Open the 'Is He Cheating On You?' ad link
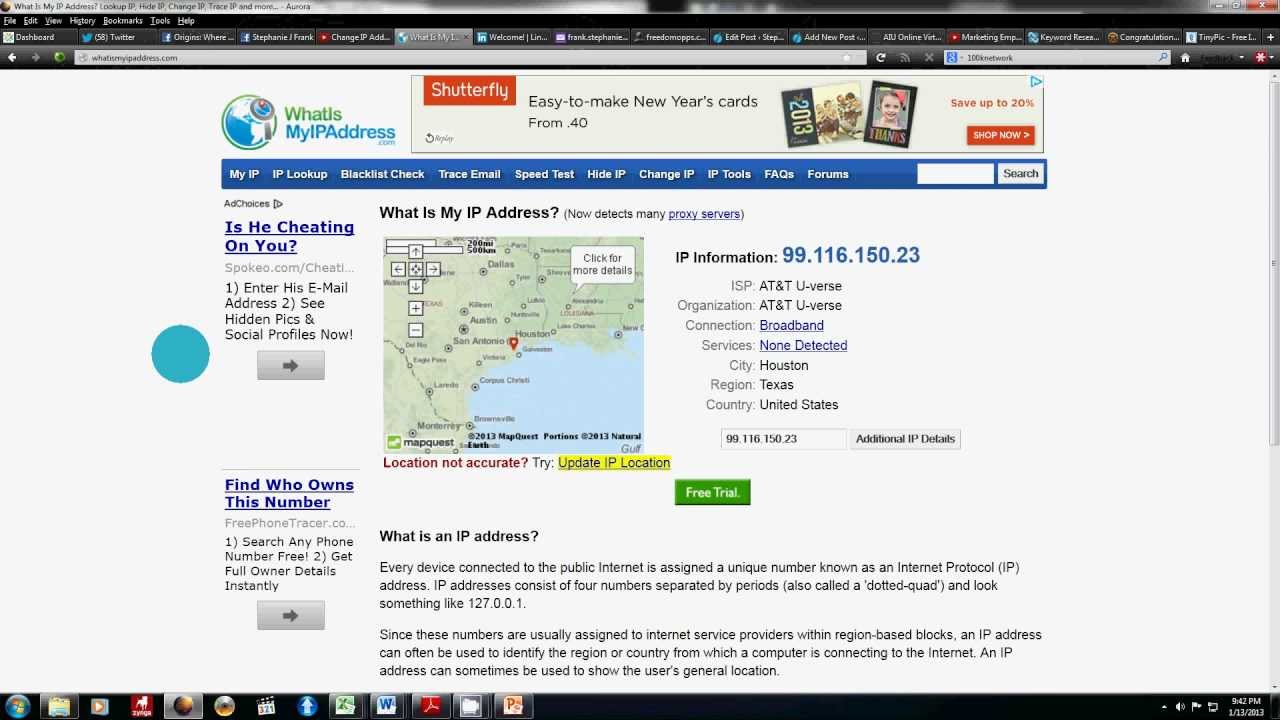 [x=289, y=237]
